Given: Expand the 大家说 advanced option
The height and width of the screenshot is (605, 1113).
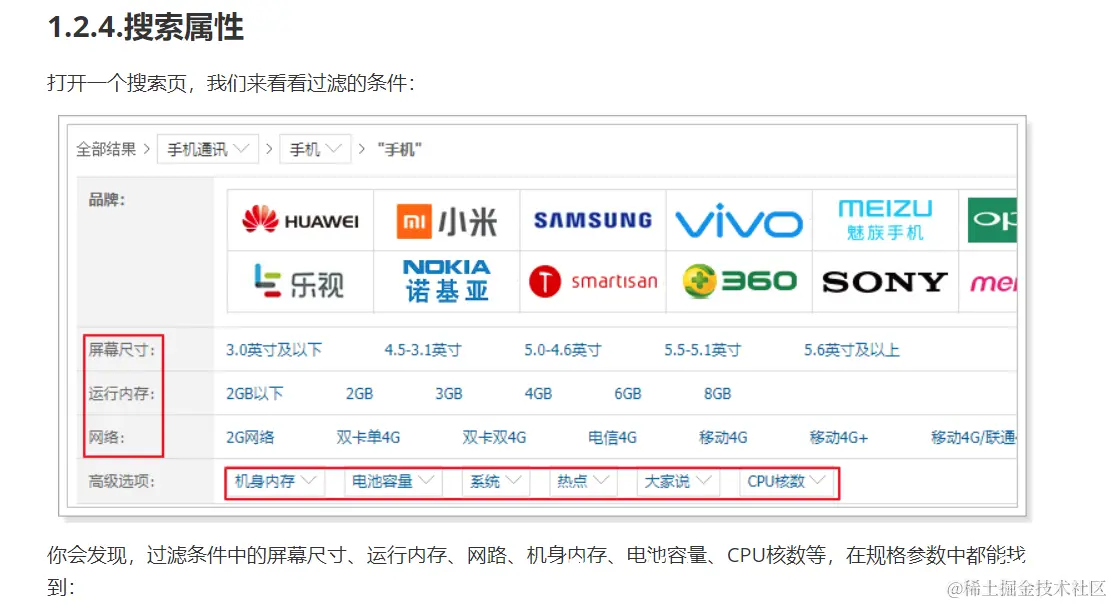Looking at the screenshot, I should [x=678, y=481].
